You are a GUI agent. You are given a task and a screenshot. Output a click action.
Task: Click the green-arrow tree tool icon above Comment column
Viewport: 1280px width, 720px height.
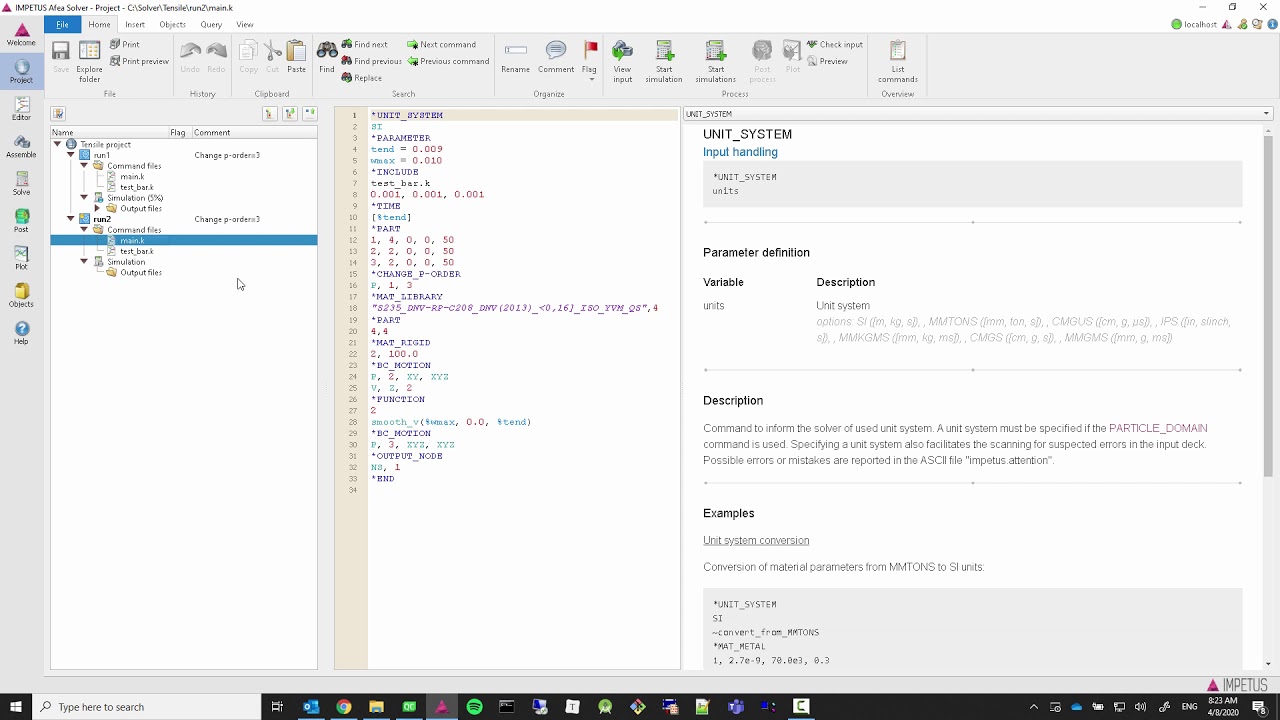tap(290, 114)
